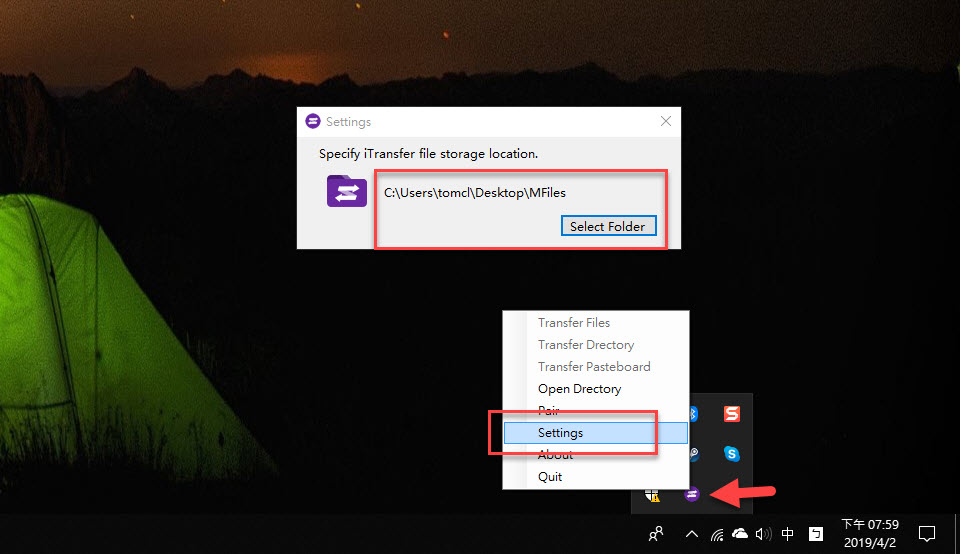Click the Skype tray icon

coord(732,454)
